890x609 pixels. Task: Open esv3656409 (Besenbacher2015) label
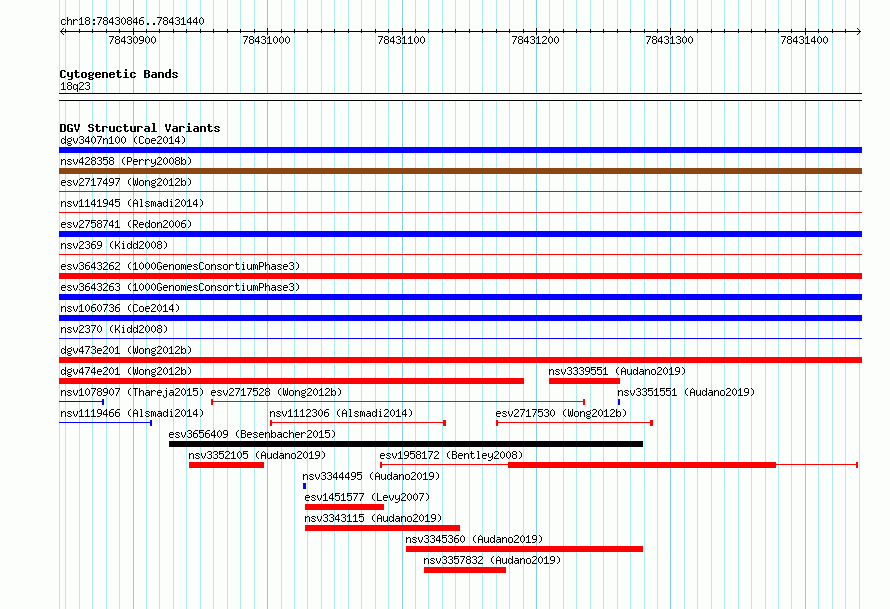pyautogui.click(x=252, y=434)
